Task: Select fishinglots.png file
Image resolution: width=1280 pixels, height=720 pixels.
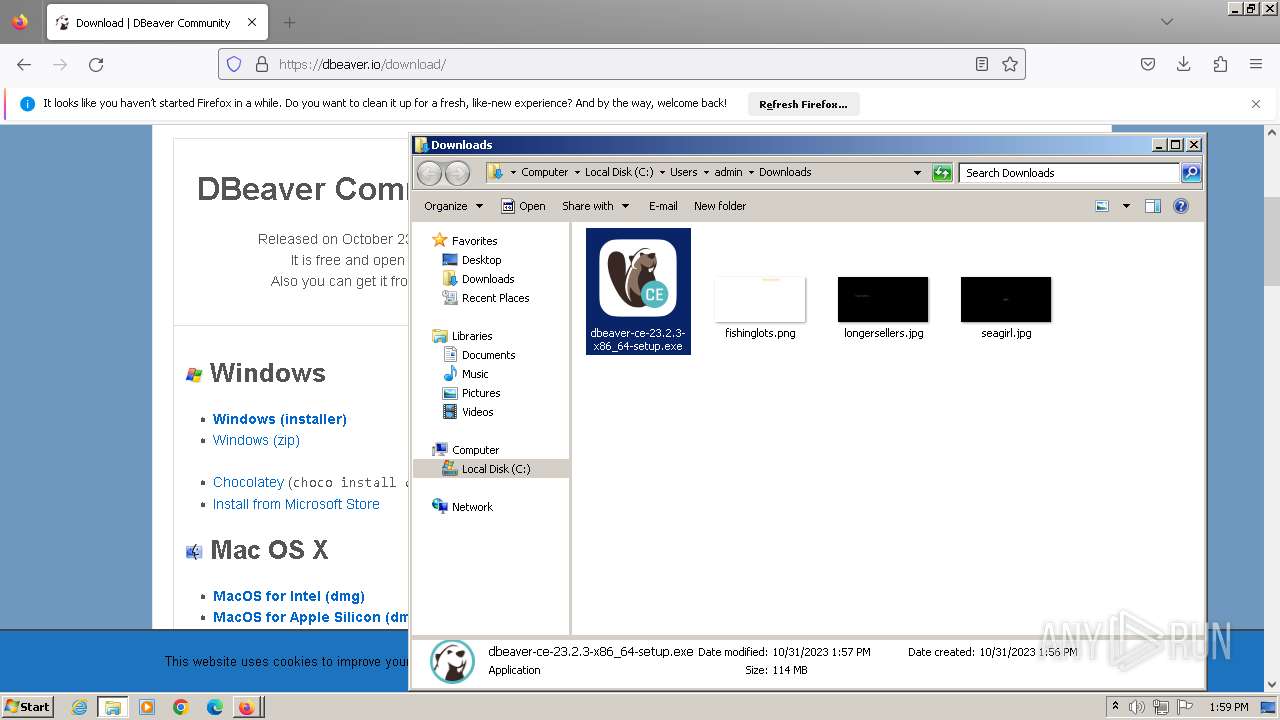Action: click(x=760, y=308)
